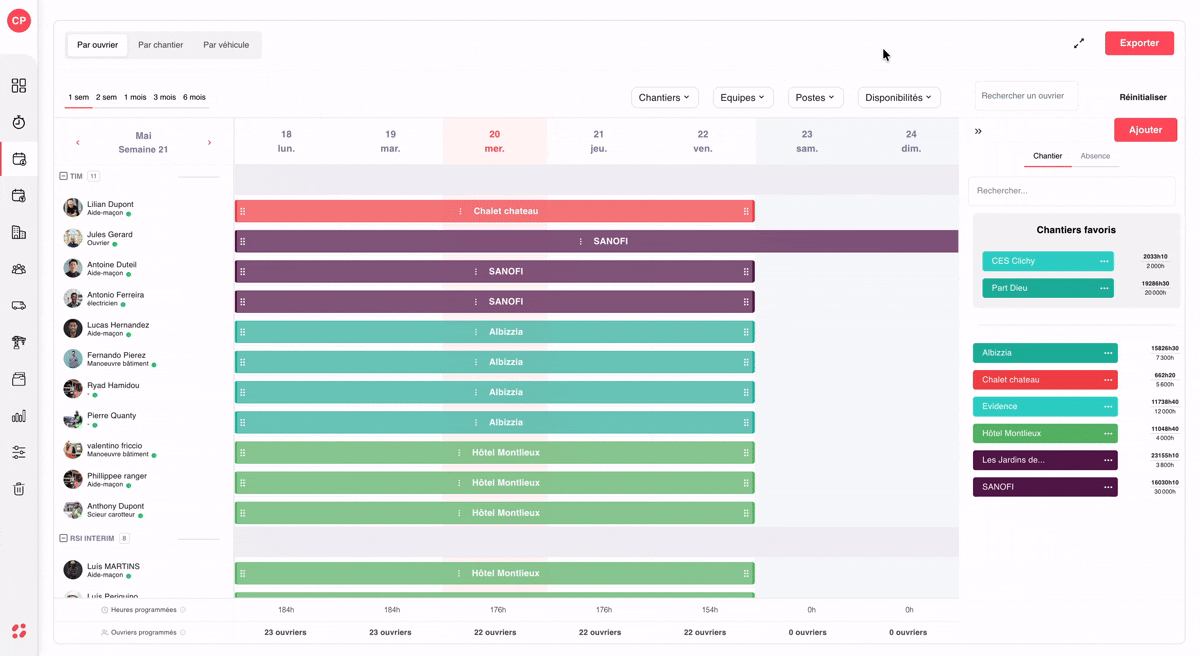Image resolution: width=1200 pixels, height=656 pixels.
Task: Open three-dots menu on CES Clichy card
Action: pyautogui.click(x=1104, y=261)
